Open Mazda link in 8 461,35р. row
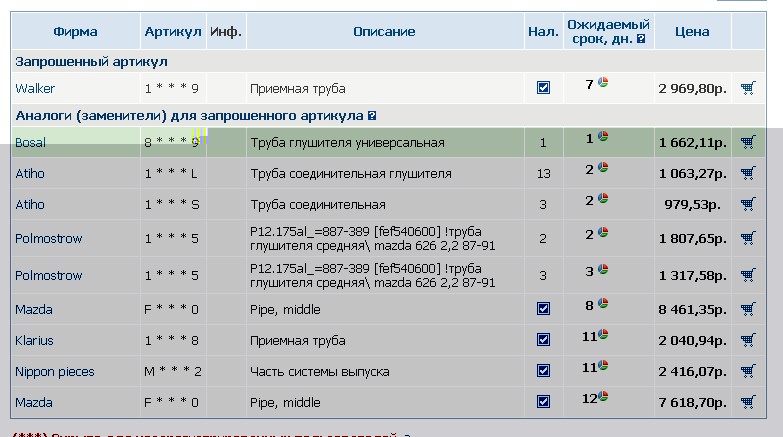 (33, 309)
